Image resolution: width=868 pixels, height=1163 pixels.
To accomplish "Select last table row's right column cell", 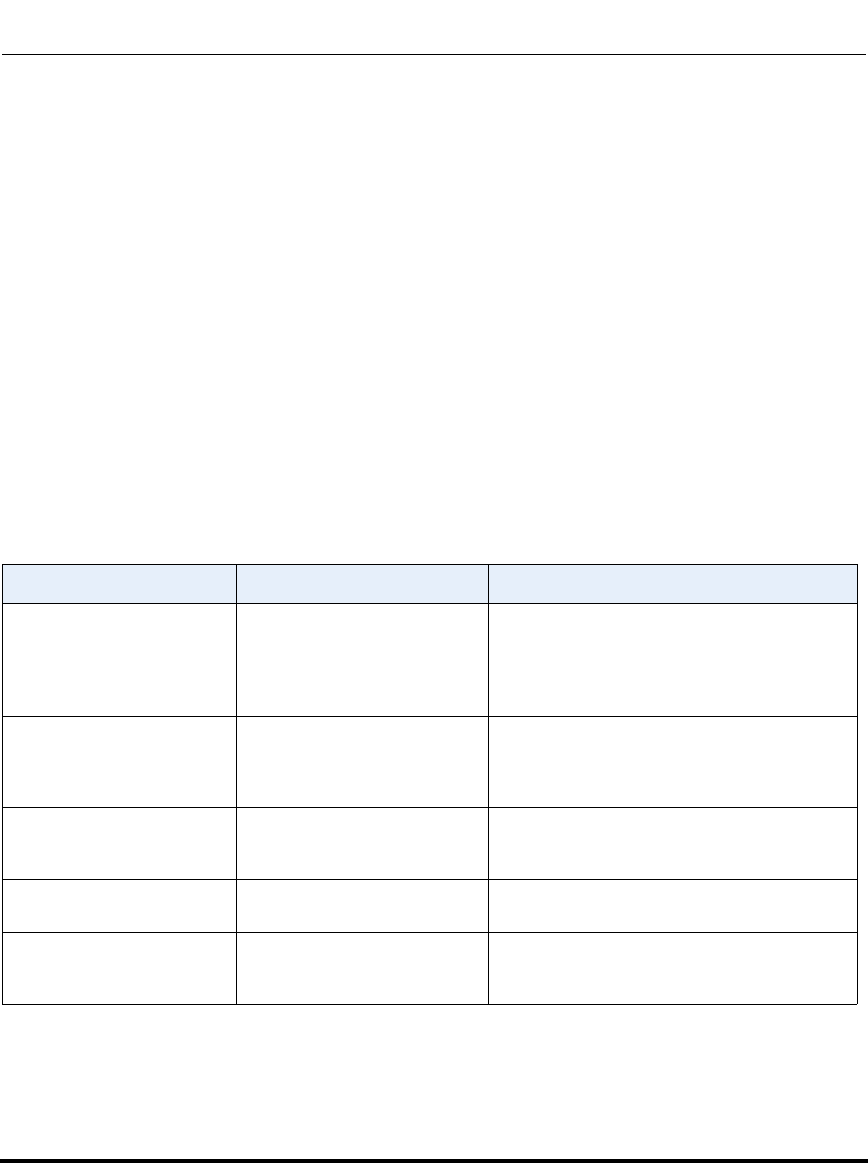I will click(x=673, y=967).
